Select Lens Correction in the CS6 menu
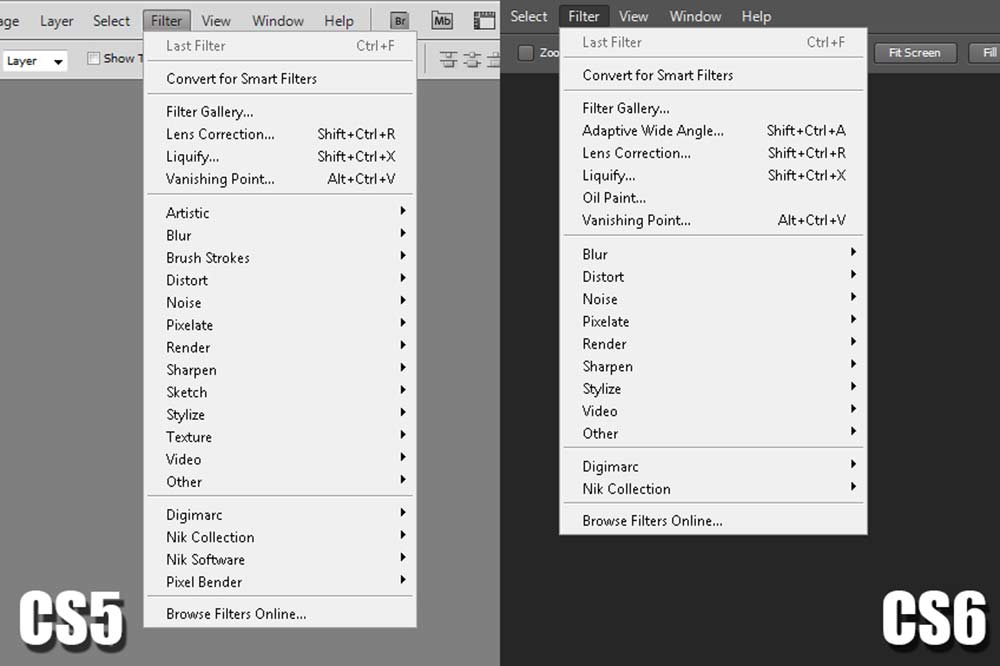The height and width of the screenshot is (666, 1000). 714,153
